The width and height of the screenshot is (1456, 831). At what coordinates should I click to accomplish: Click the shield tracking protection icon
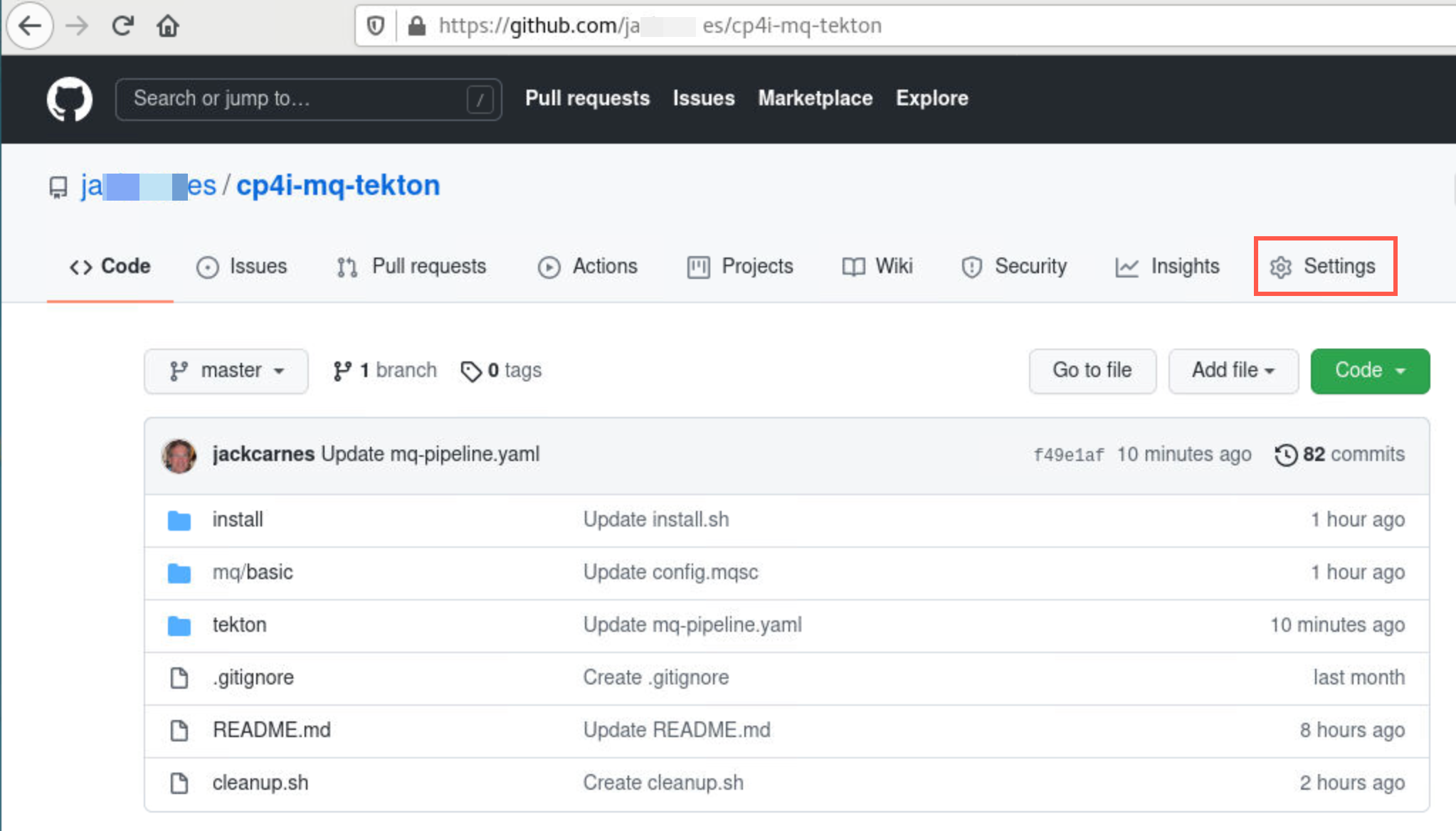click(376, 26)
